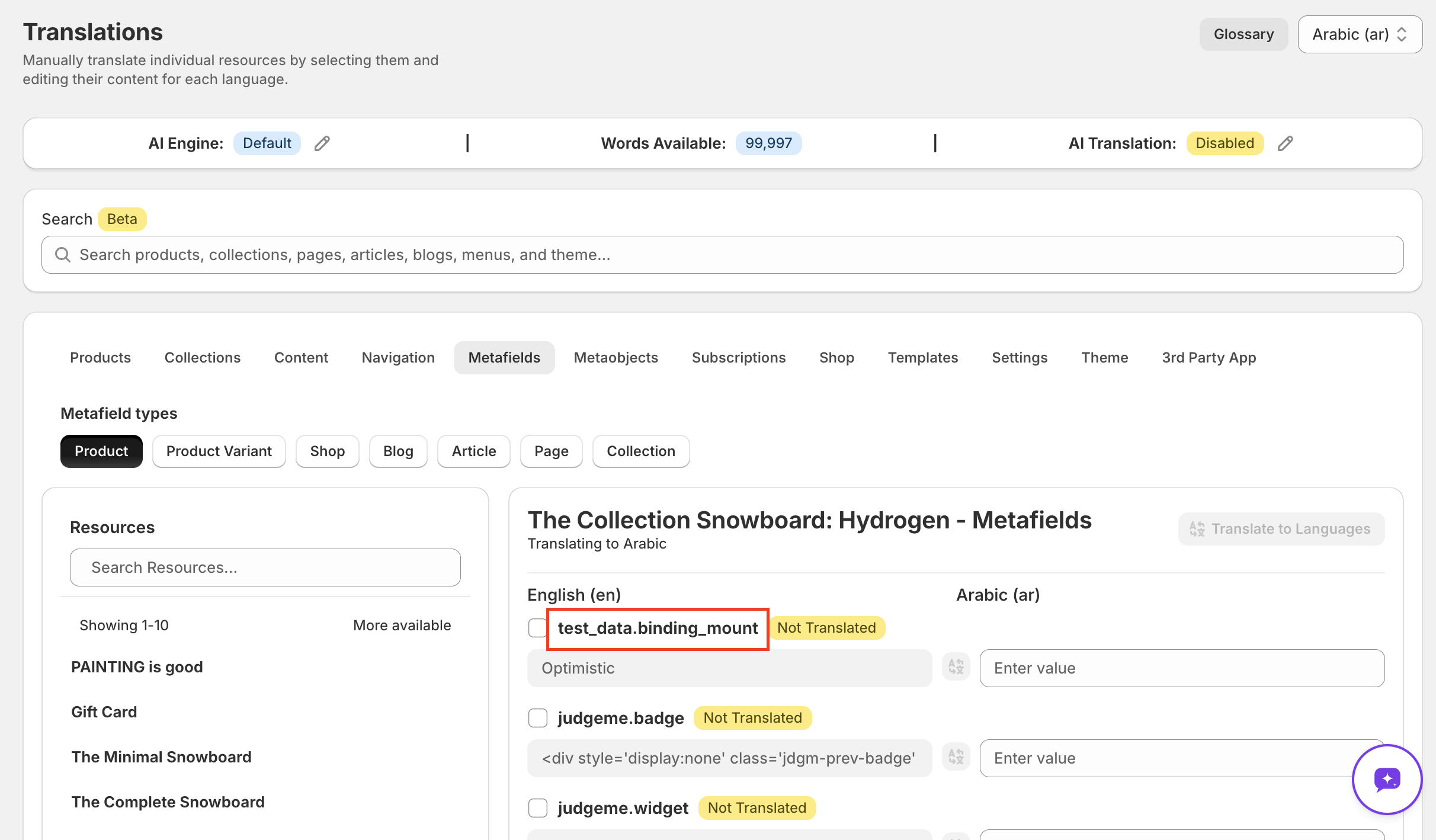Screen dimensions: 1436x840
Task: Select the Product Variant metafield type
Action: coord(219,451)
